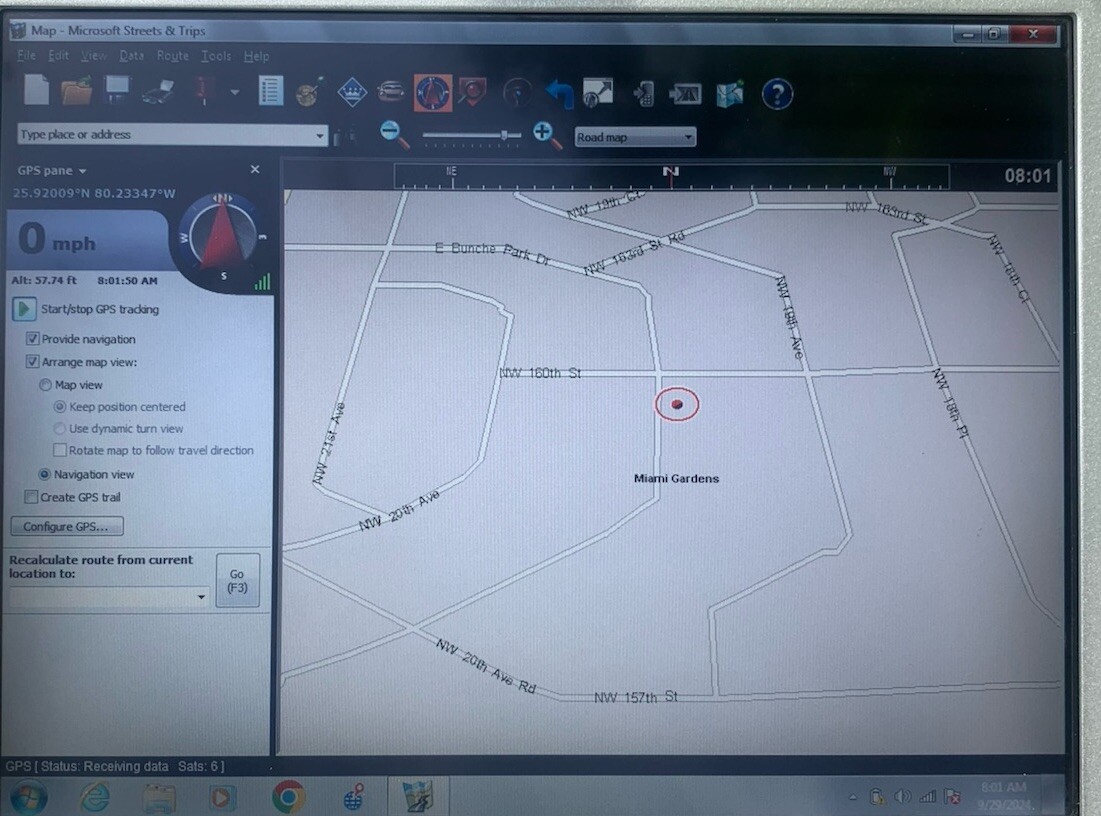
Task: Open the Route menu
Action: click(x=173, y=55)
